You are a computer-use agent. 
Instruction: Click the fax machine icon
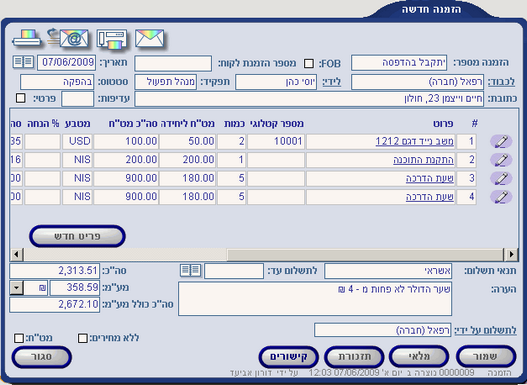pos(112,39)
